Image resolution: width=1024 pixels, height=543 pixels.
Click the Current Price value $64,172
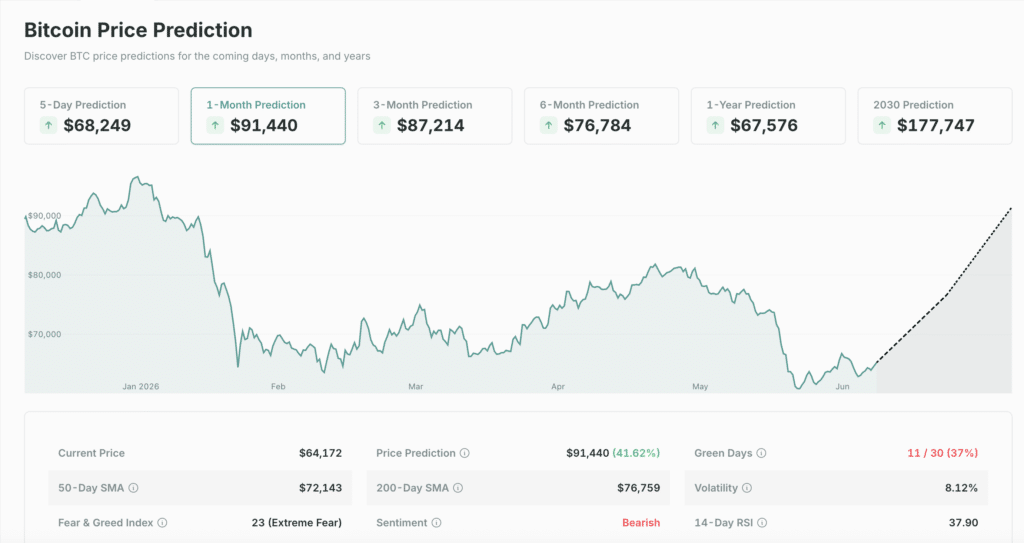[321, 453]
